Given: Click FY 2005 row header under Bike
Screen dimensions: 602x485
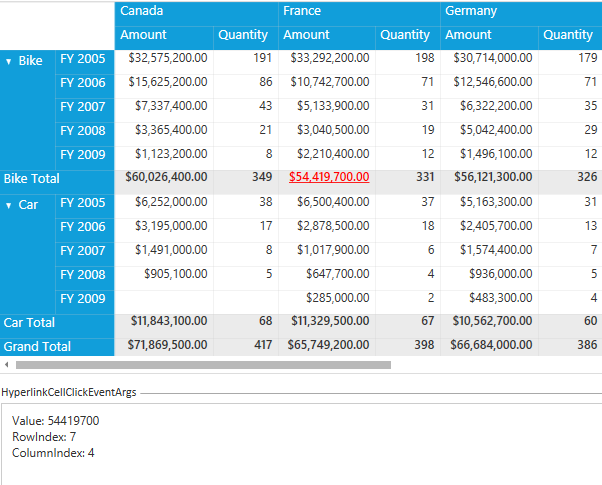Looking at the screenshot, I should coord(82,59).
